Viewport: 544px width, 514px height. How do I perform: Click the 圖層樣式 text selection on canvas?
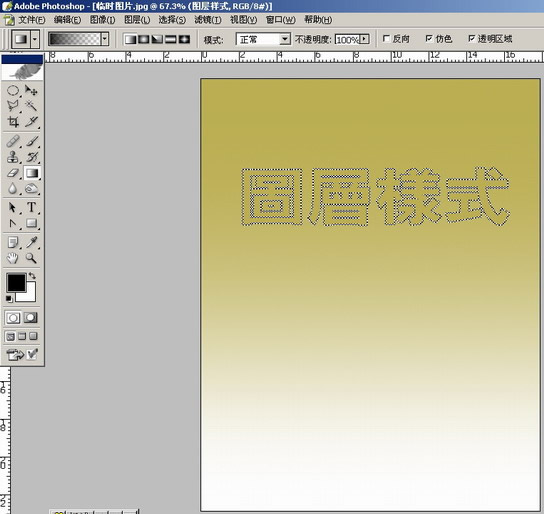pos(375,196)
